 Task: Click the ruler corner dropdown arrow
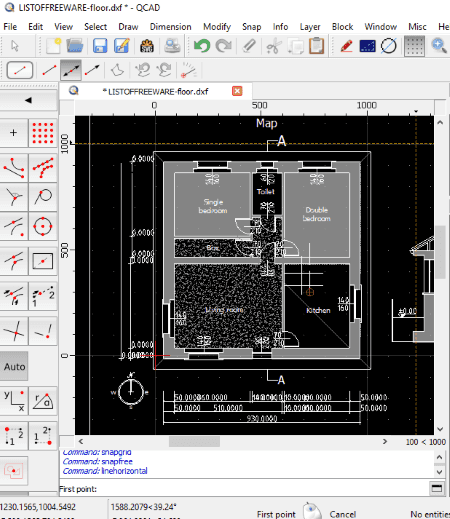pyautogui.click(x=416, y=111)
